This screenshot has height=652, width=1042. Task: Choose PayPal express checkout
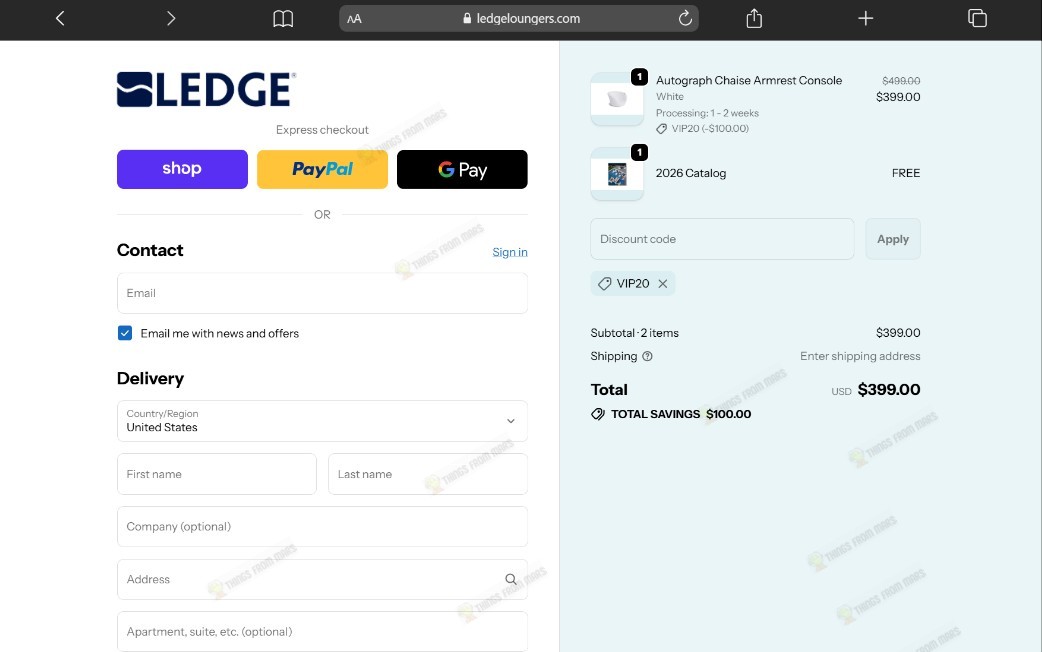pyautogui.click(x=322, y=169)
